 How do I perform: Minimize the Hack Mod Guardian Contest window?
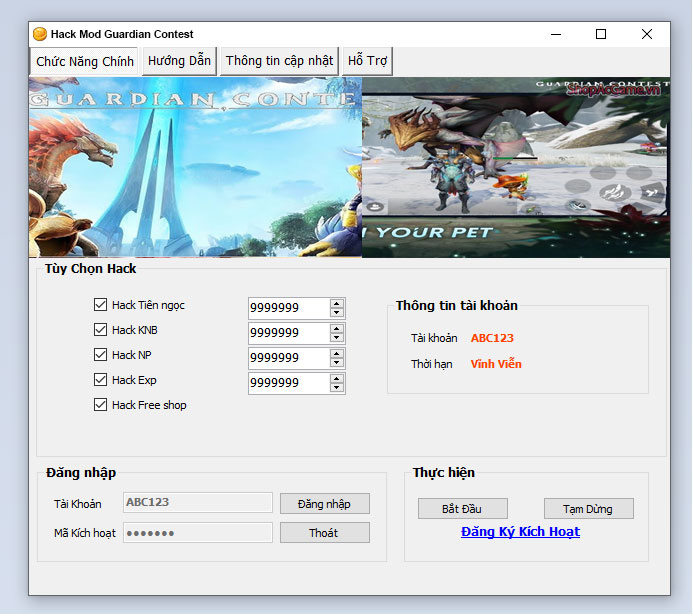click(556, 34)
